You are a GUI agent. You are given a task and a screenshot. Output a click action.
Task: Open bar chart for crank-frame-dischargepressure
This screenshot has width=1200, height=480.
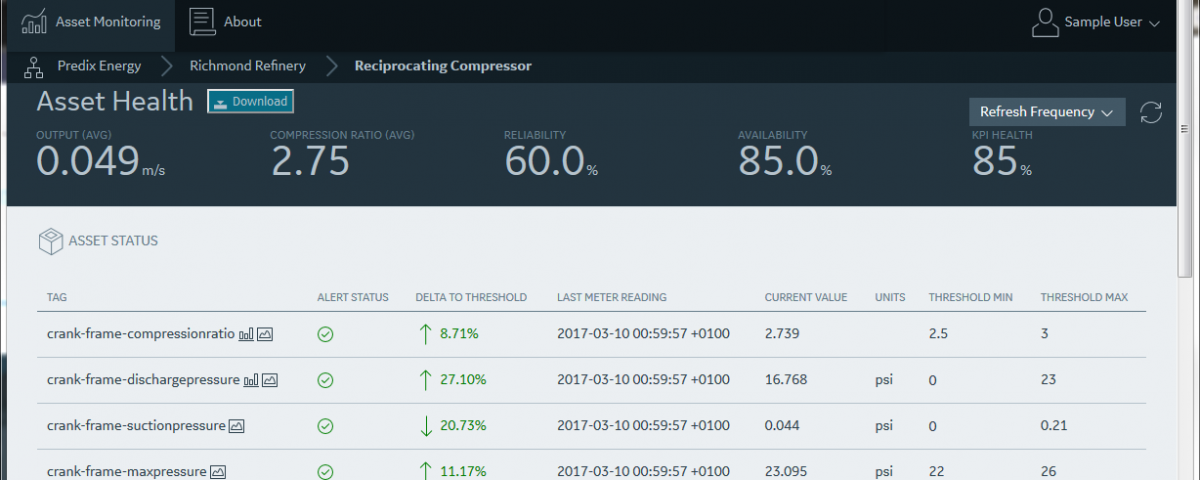click(251, 380)
